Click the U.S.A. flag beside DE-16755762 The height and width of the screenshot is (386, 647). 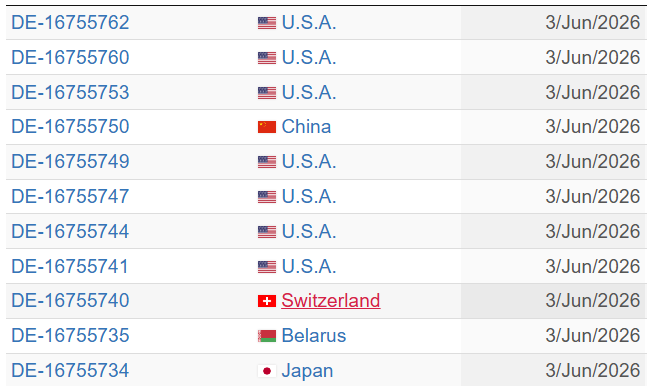pos(267,23)
